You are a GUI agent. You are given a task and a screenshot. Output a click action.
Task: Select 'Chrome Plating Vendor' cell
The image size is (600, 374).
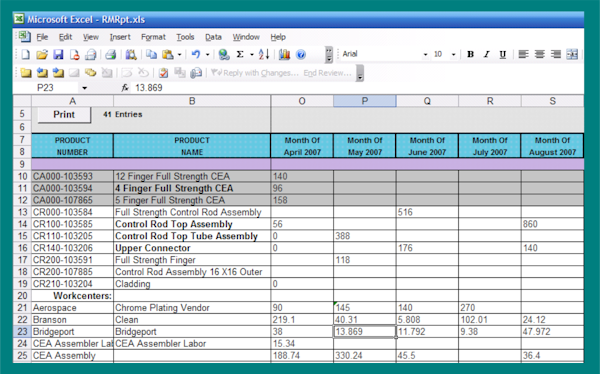click(x=192, y=308)
